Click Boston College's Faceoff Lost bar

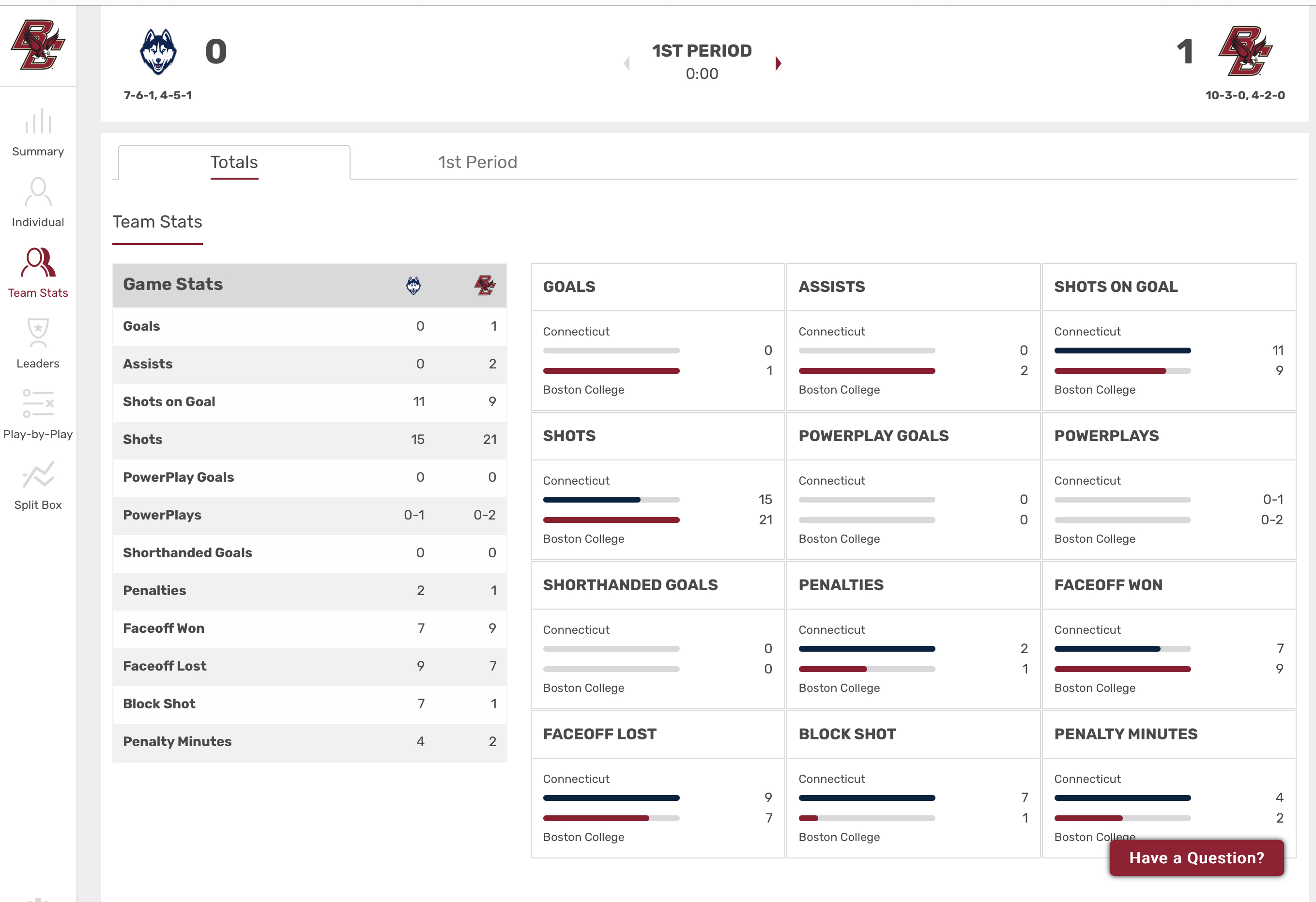click(x=611, y=818)
